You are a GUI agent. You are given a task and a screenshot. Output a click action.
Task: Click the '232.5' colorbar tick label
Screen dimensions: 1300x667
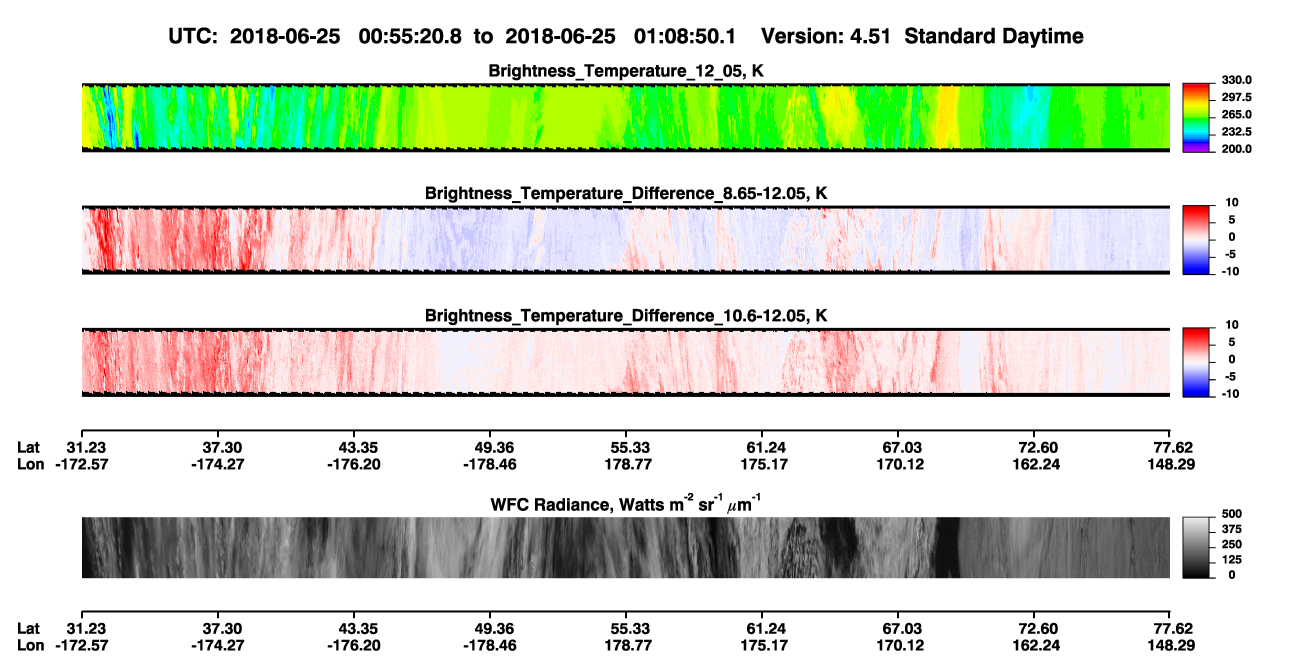[x=1238, y=131]
